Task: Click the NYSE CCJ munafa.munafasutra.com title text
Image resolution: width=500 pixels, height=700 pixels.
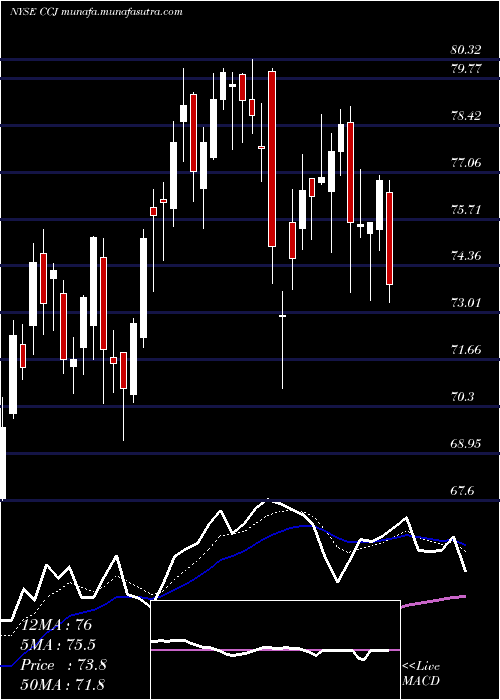Action: tap(96, 12)
